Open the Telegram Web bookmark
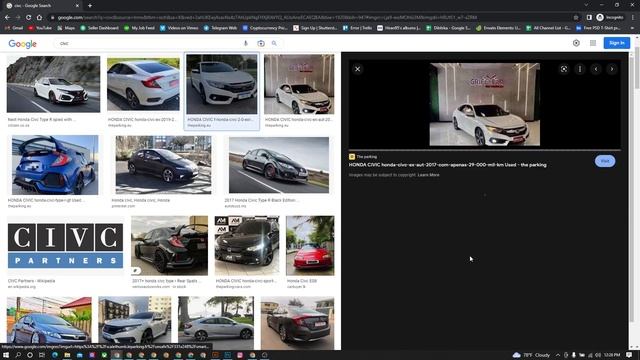 [x=220, y=28]
